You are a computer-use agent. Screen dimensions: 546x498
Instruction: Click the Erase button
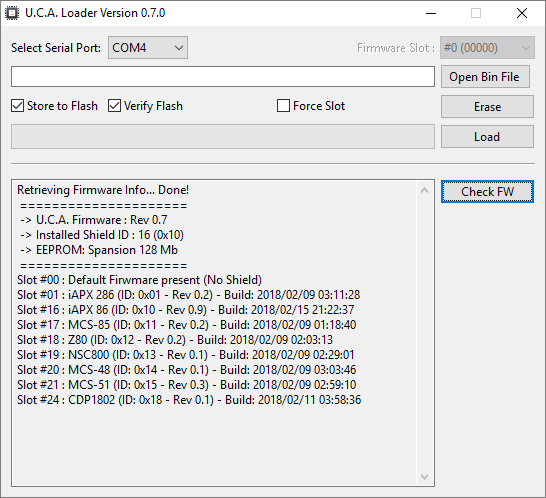coord(487,107)
